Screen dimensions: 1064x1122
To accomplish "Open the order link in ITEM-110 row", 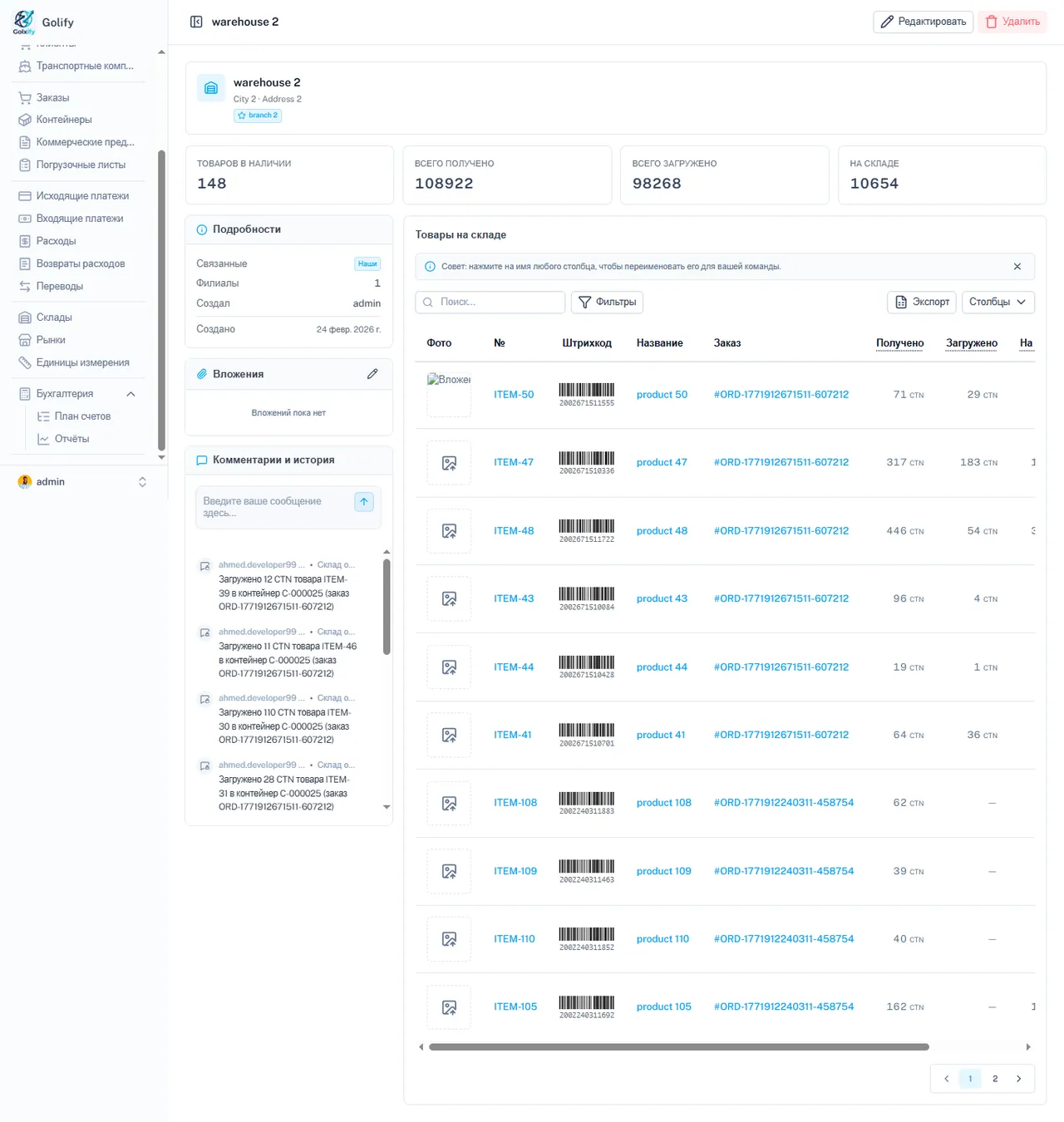I will (x=784, y=939).
